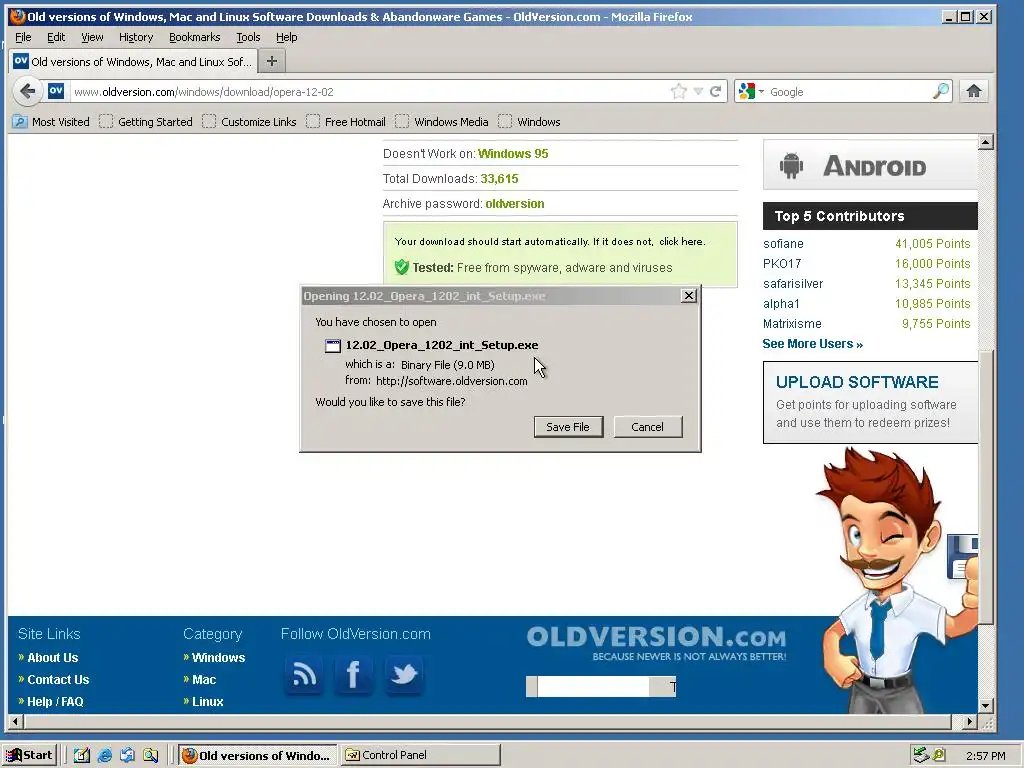The image size is (1024, 768).
Task: Open contributor PKO17's profile
Action: click(782, 264)
